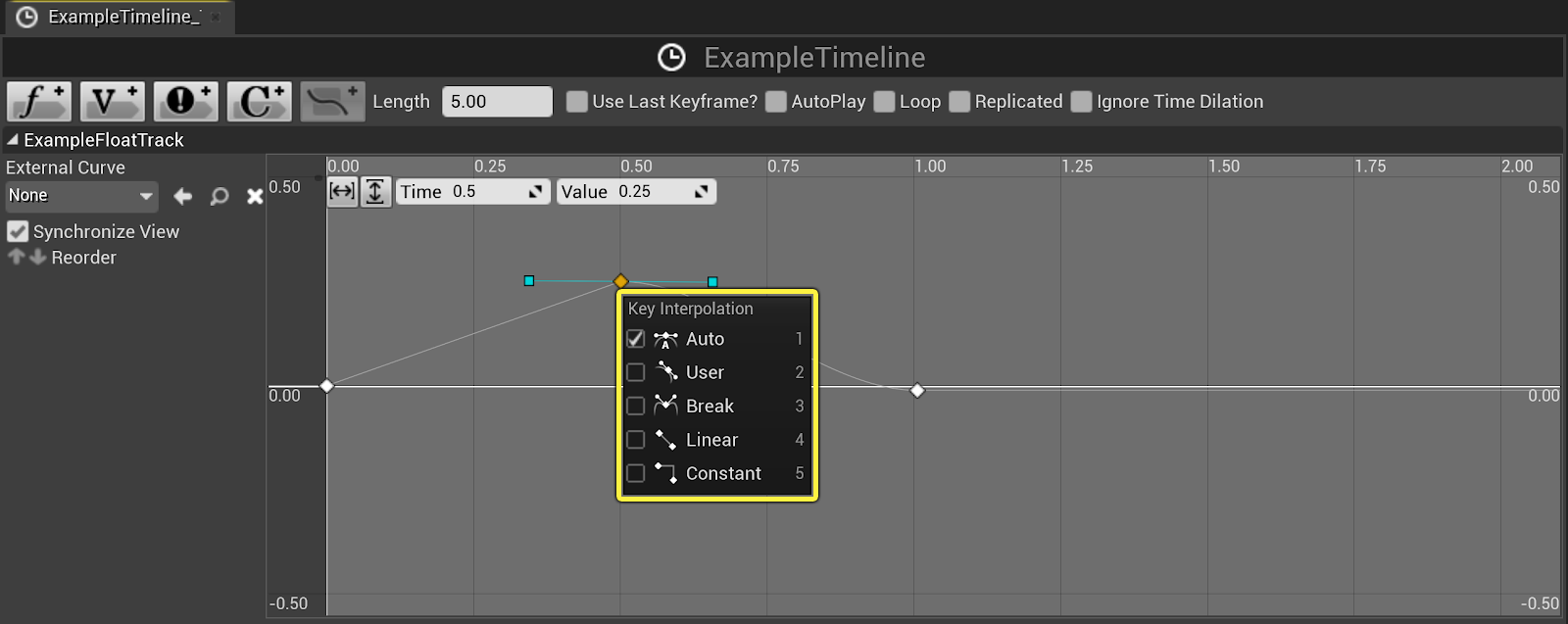This screenshot has height=624, width=1568.
Task: Select Linear key interpolation
Action: (711, 440)
